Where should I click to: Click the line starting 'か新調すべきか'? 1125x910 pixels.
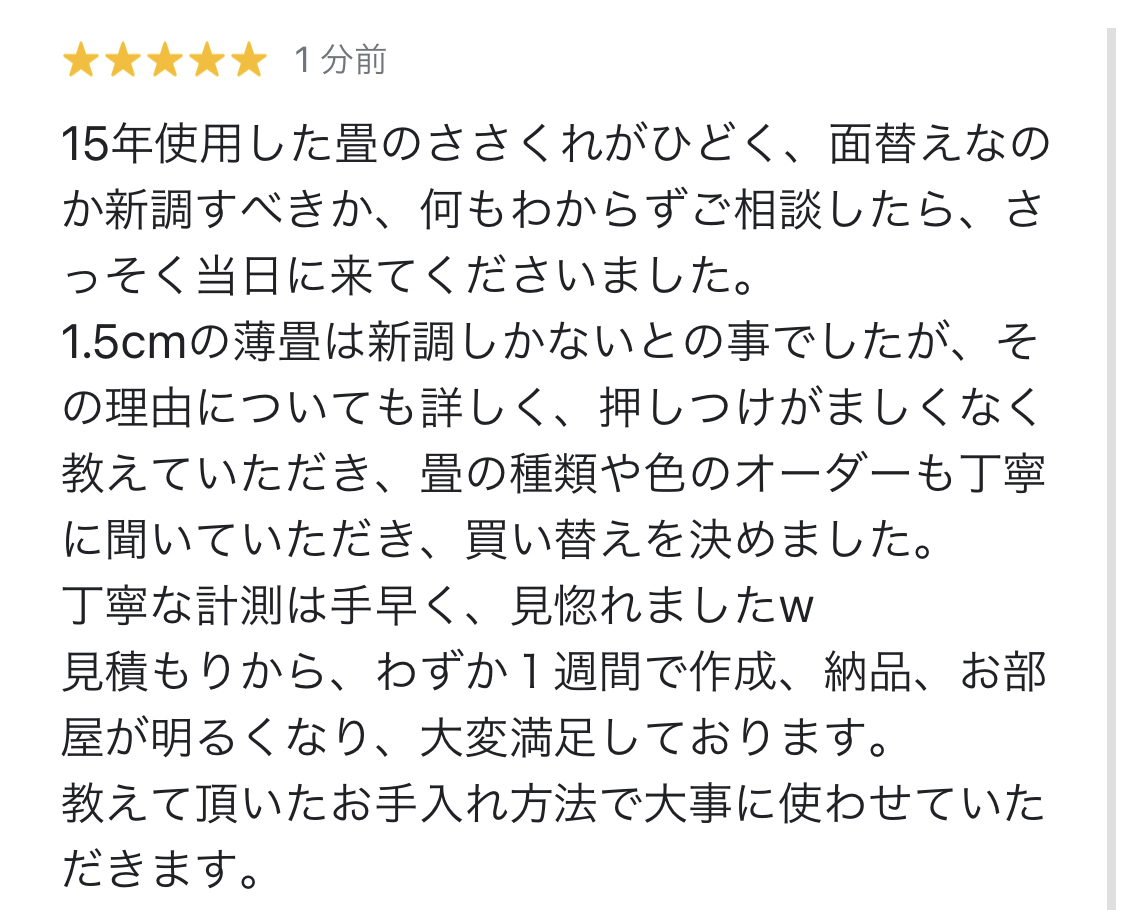tap(552, 210)
